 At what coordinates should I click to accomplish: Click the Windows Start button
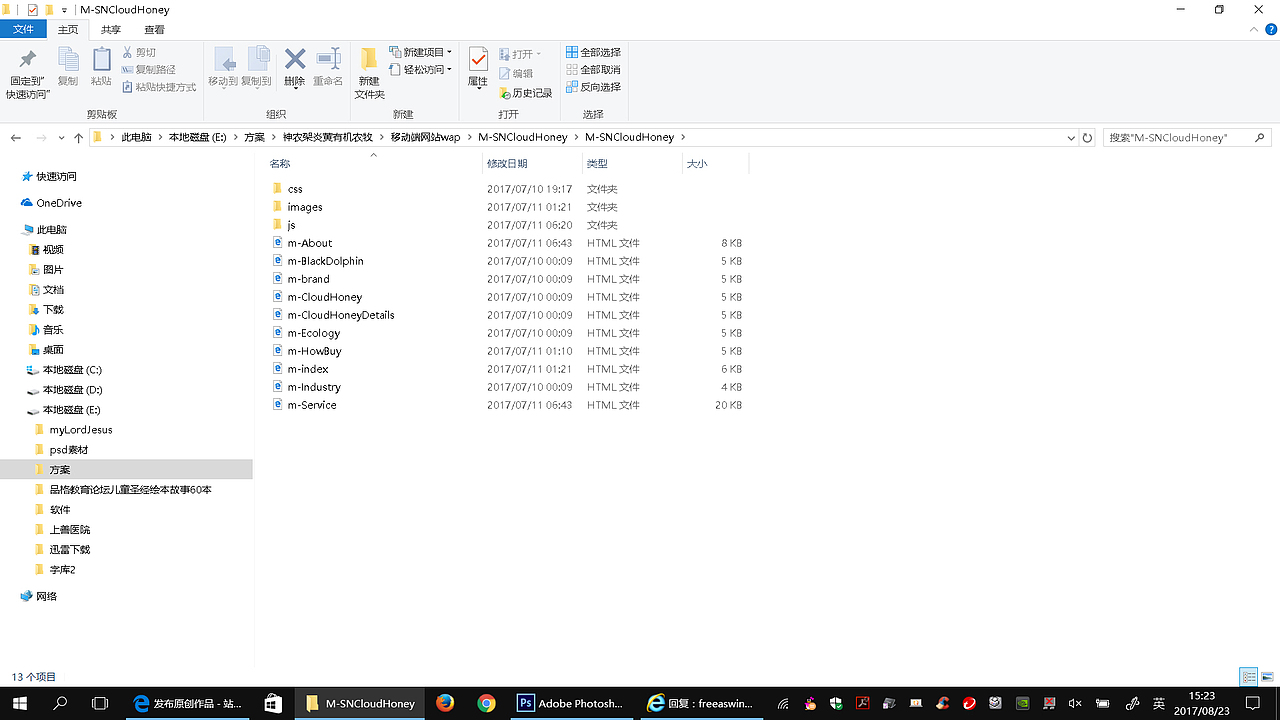pos(19,703)
